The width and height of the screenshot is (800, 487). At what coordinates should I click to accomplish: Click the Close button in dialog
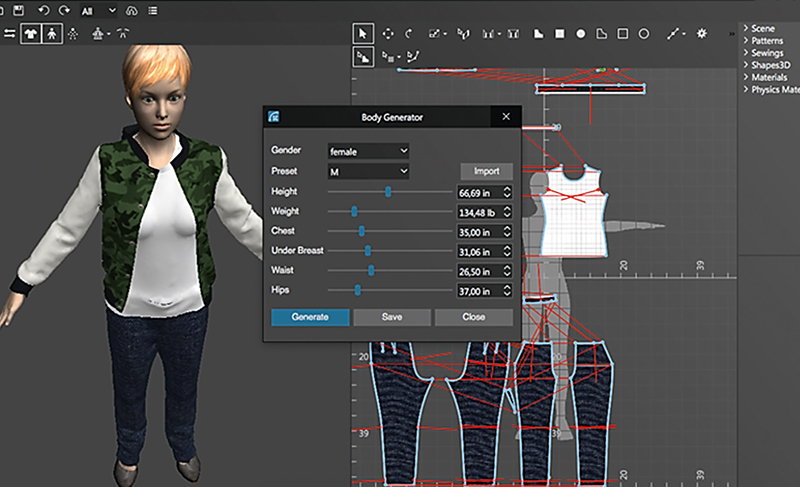click(473, 317)
